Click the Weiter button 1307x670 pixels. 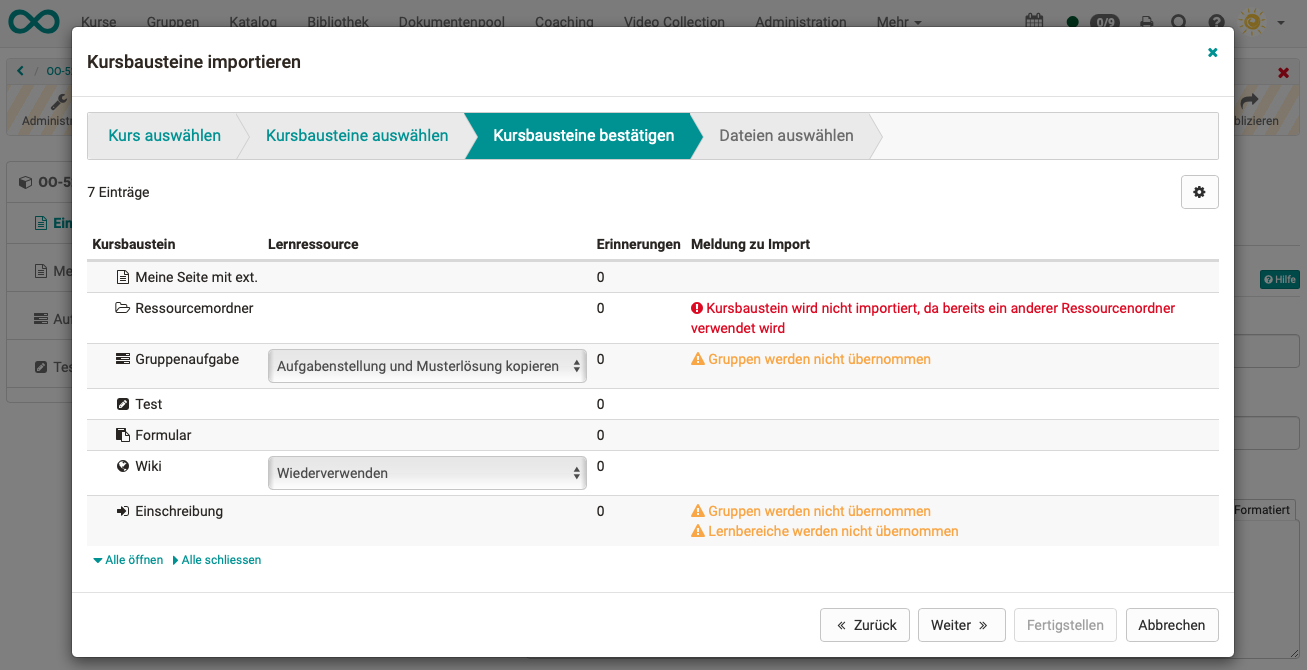(959, 625)
